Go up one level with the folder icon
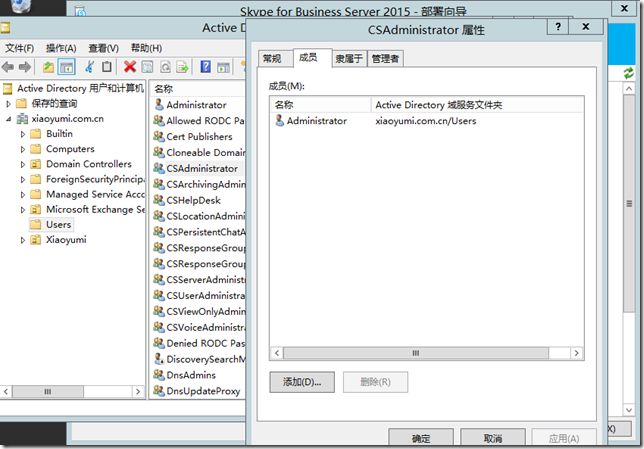This screenshot has width=644, height=449. point(48,67)
